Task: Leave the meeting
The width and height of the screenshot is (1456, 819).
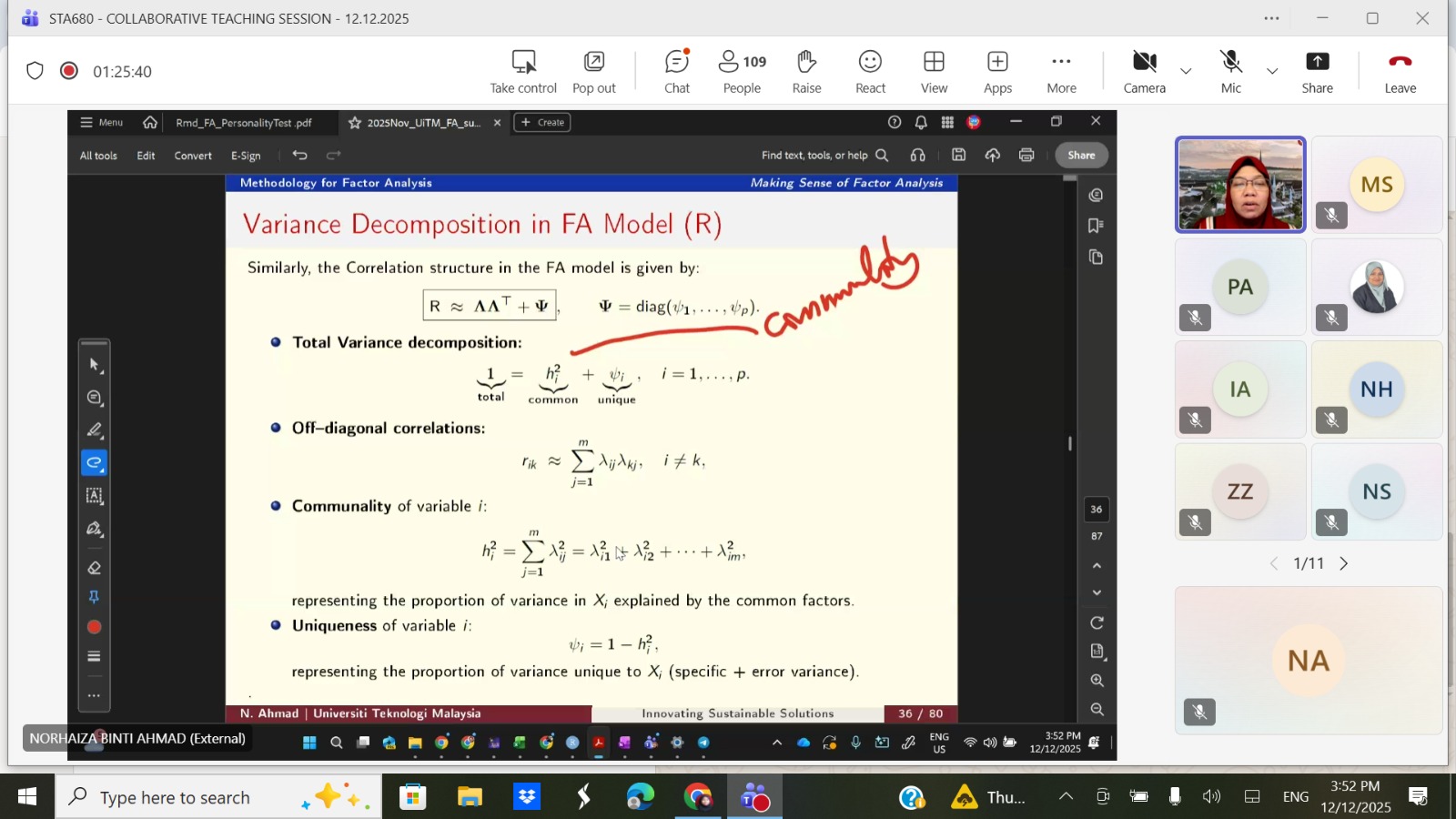Action: 1400,72
